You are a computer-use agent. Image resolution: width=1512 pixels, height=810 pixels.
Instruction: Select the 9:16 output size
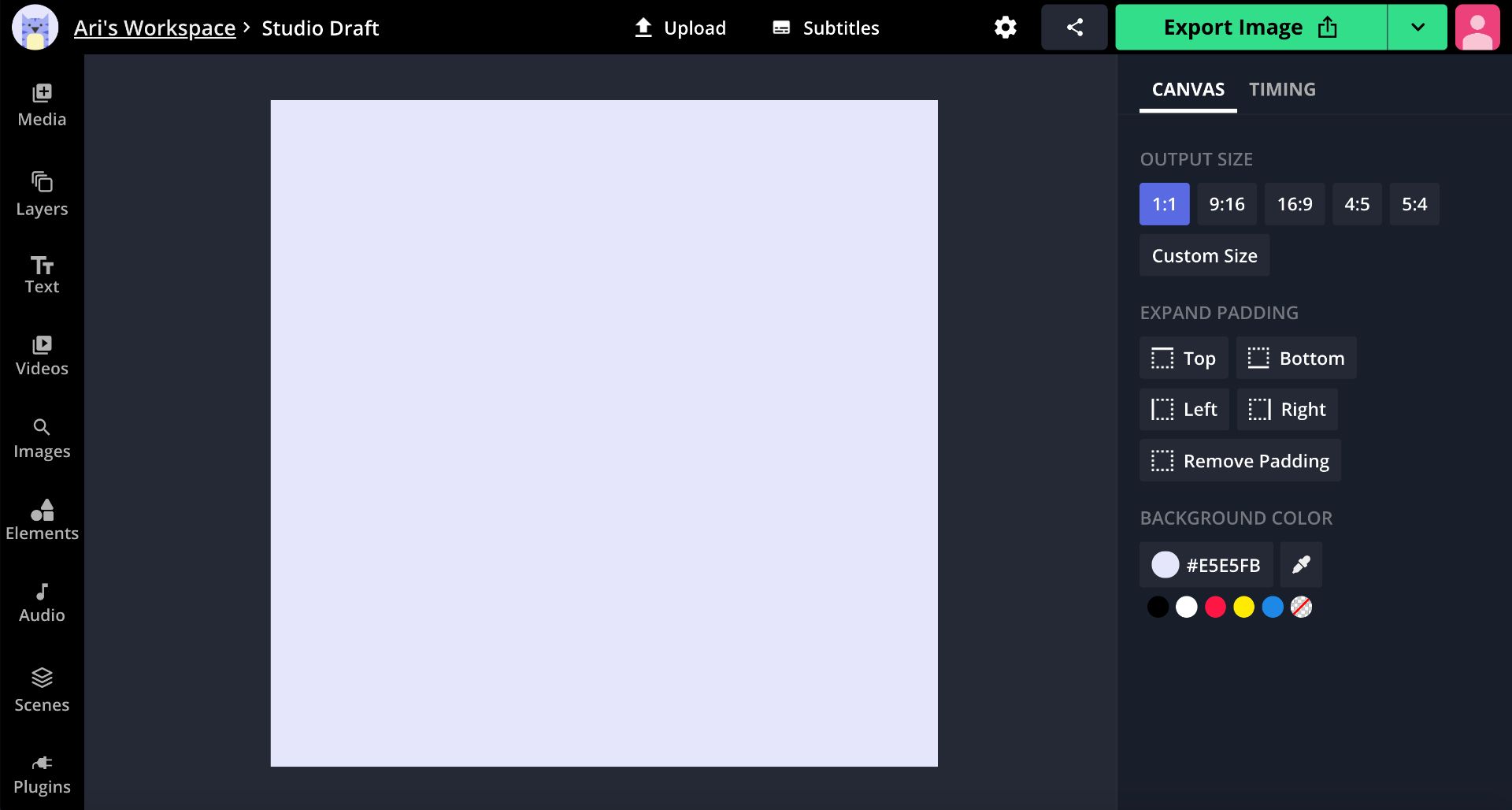(x=1227, y=204)
